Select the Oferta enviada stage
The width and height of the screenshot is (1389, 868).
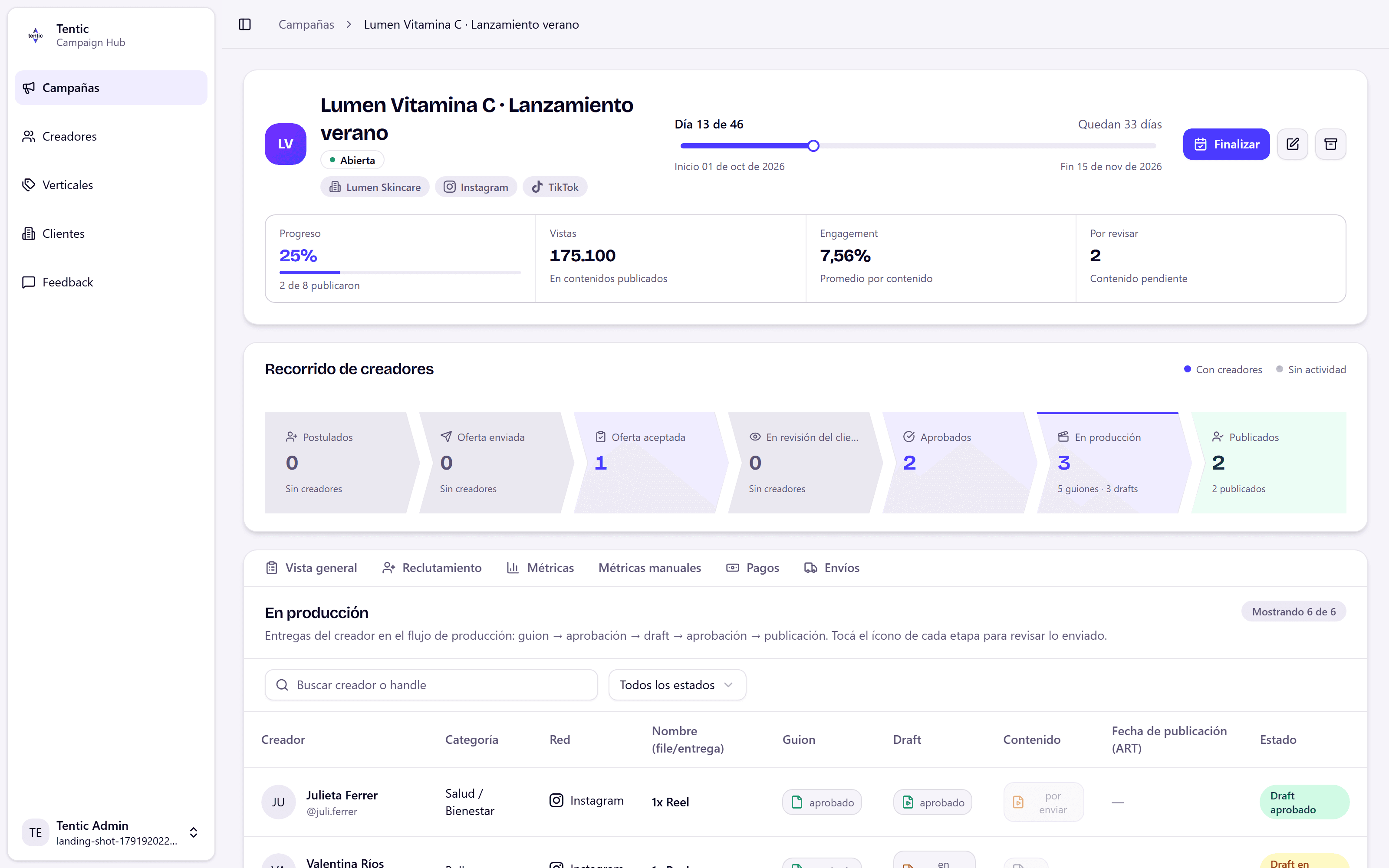click(497, 463)
